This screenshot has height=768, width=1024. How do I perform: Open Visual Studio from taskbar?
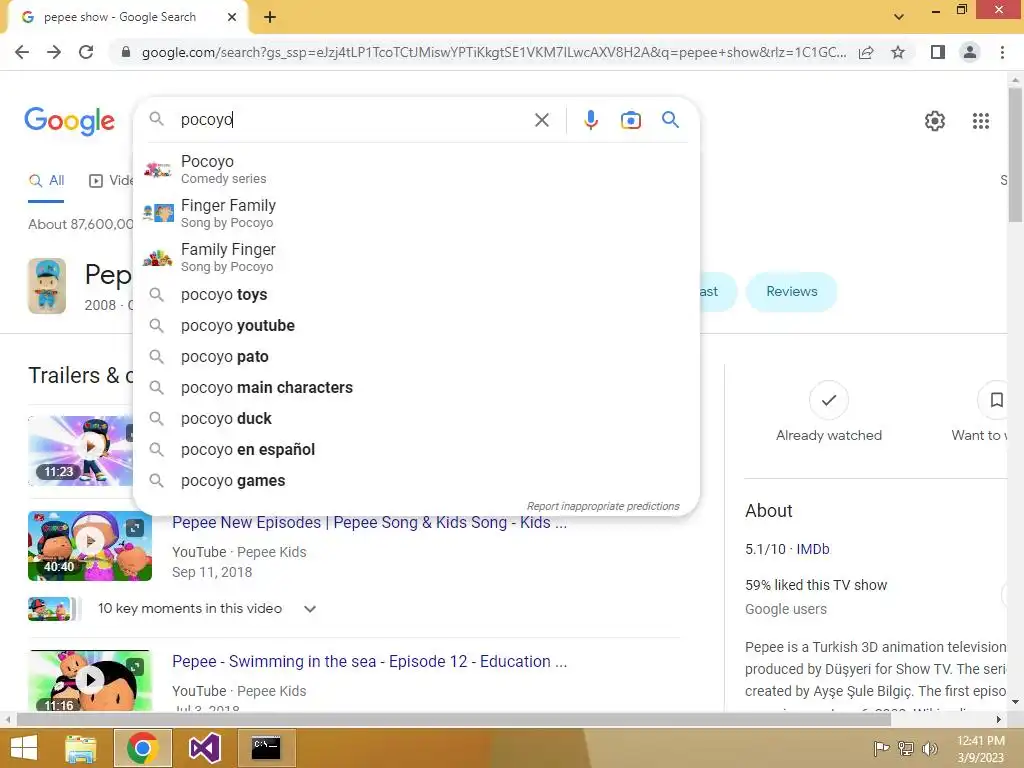coord(204,748)
